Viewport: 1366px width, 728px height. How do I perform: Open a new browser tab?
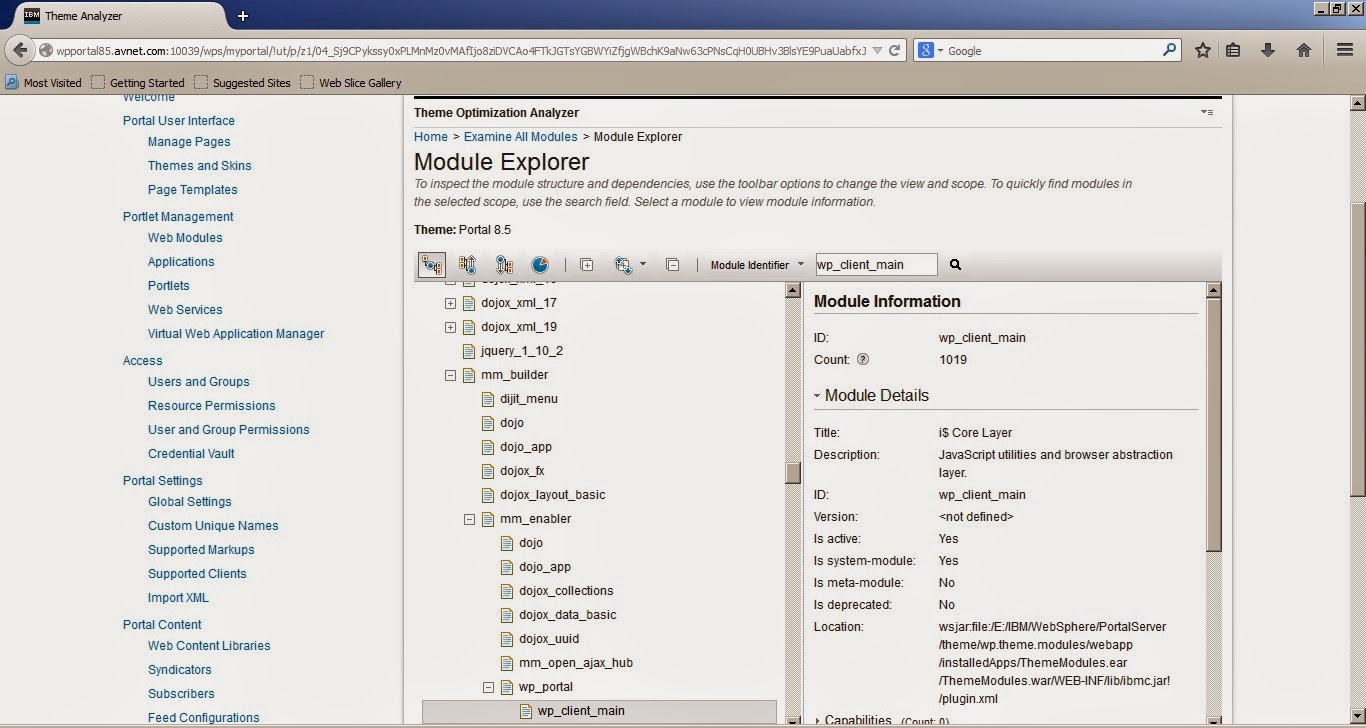[x=243, y=16]
